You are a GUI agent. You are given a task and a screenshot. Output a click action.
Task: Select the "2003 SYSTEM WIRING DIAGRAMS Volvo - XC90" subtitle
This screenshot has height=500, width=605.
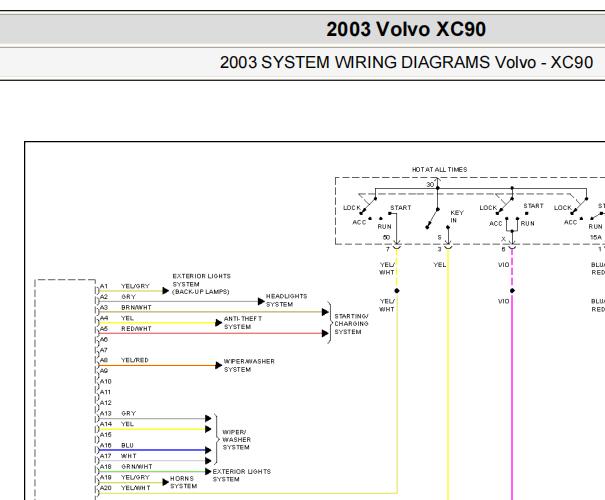pos(406,62)
